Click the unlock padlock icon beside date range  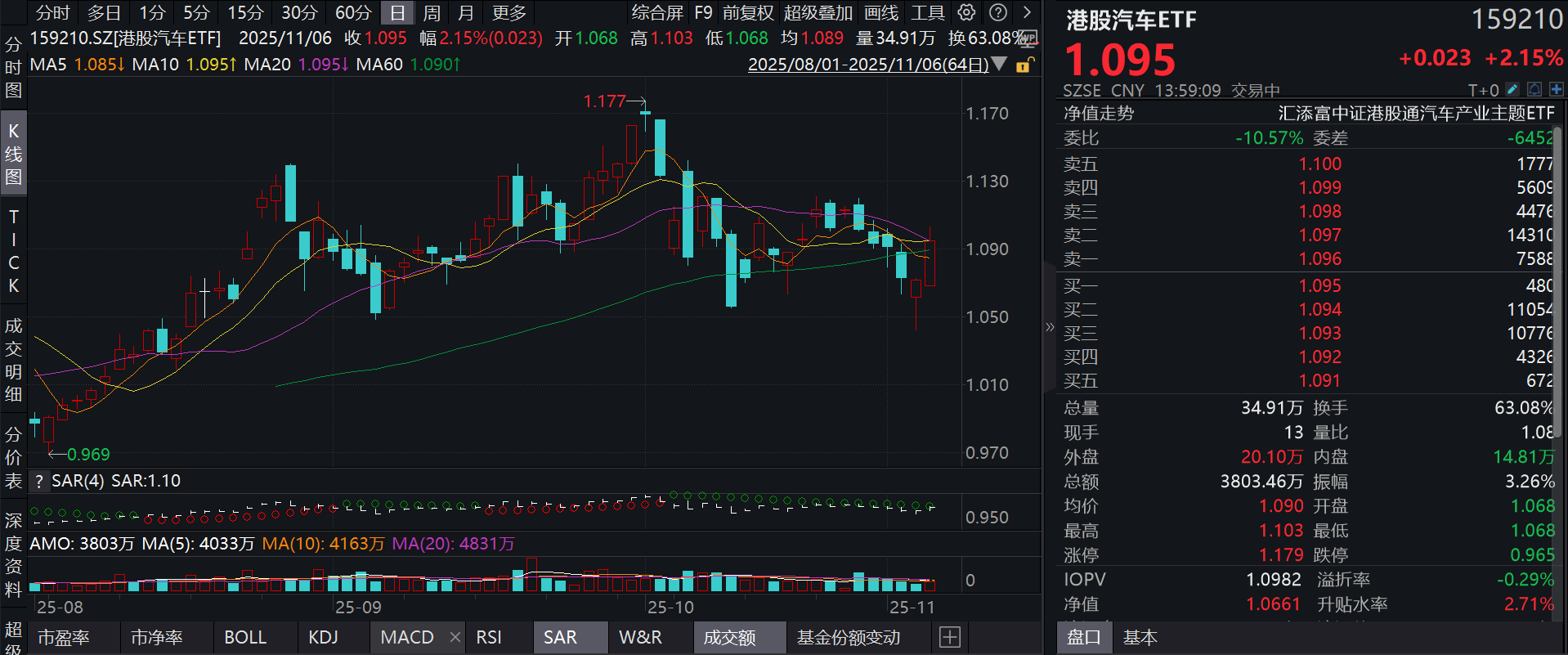(x=1024, y=65)
